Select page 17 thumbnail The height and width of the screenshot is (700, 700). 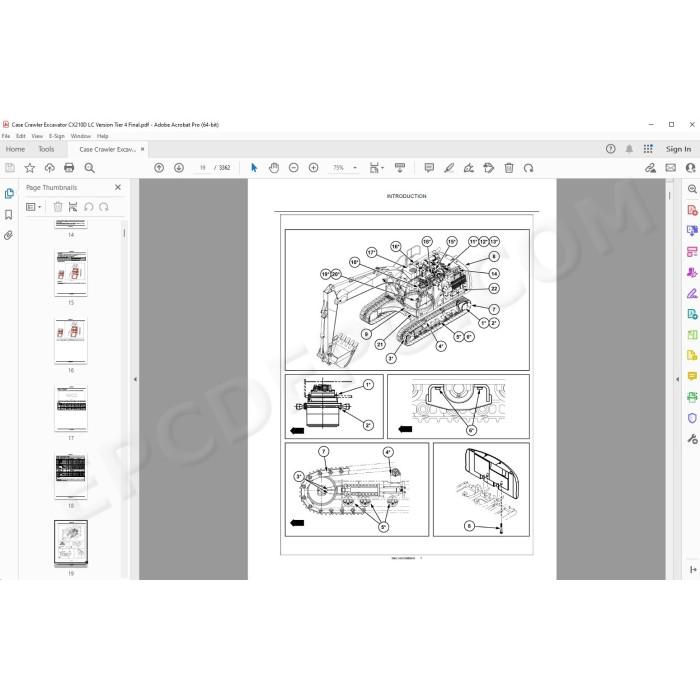[71, 408]
